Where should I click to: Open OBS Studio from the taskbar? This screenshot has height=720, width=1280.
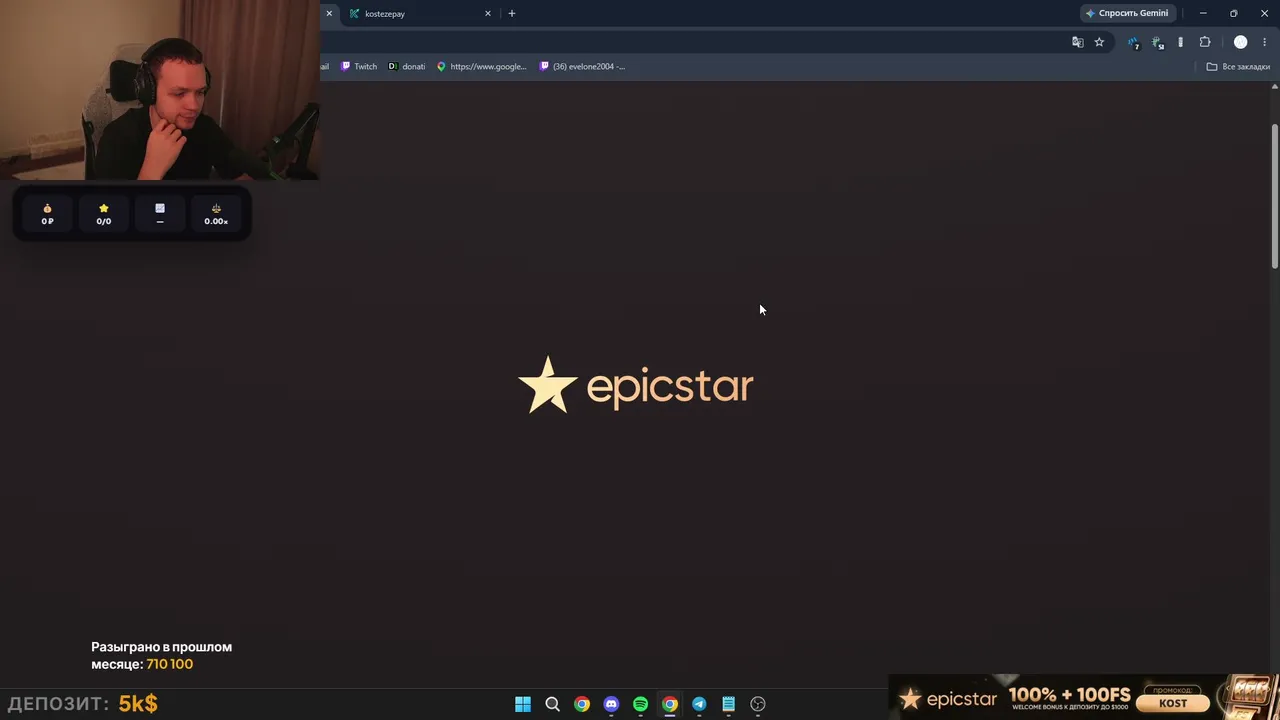[x=758, y=704]
